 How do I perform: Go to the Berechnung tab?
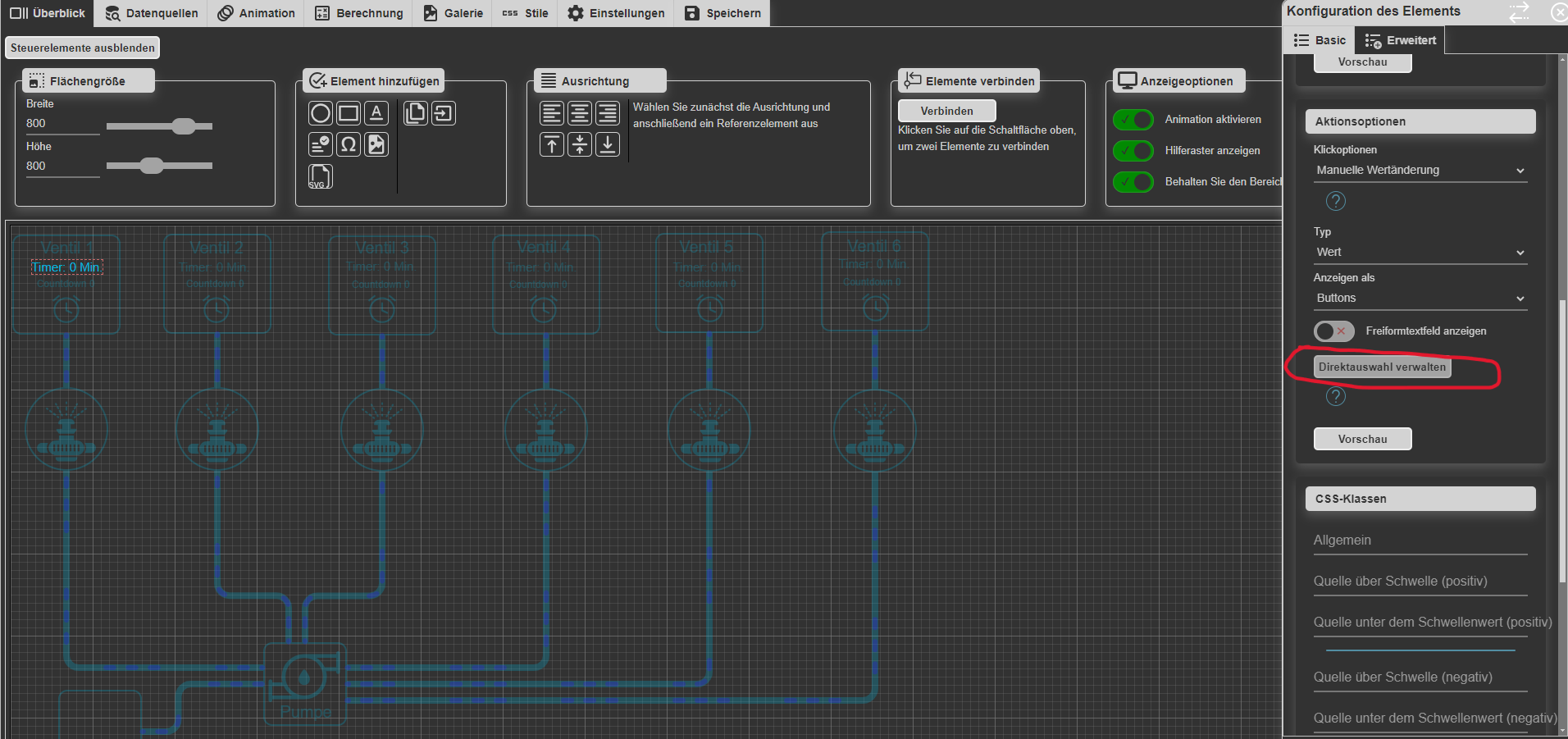tap(359, 13)
